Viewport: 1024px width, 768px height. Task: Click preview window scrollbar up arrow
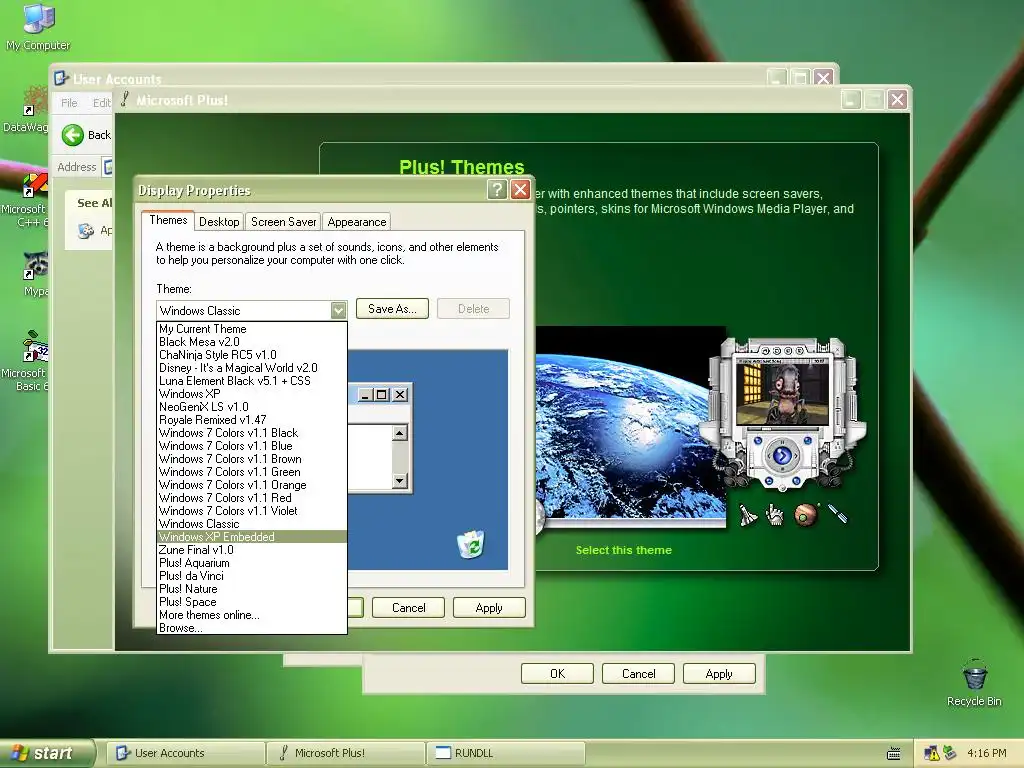[x=400, y=432]
